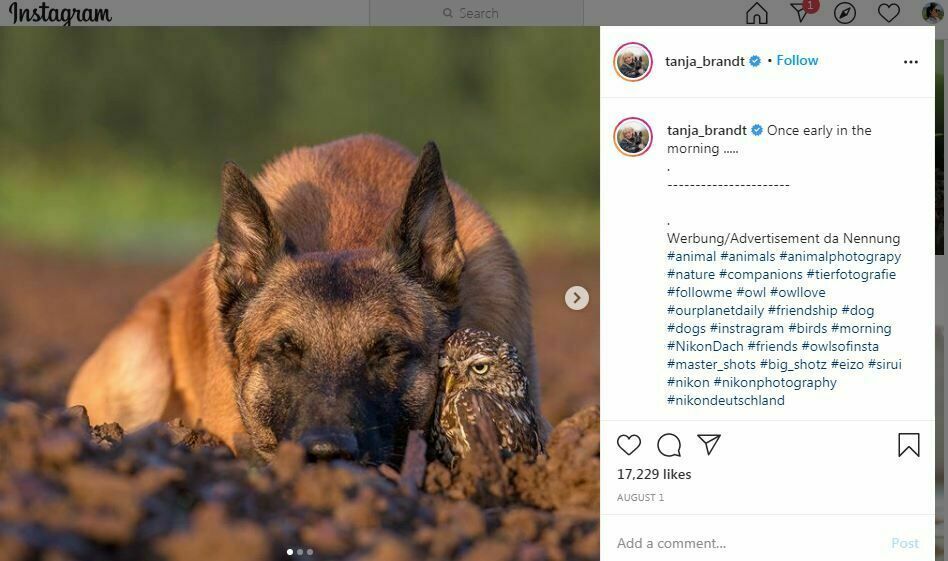Image resolution: width=948 pixels, height=561 pixels.
Task: Go to Instagram home feed icon
Action: [757, 13]
